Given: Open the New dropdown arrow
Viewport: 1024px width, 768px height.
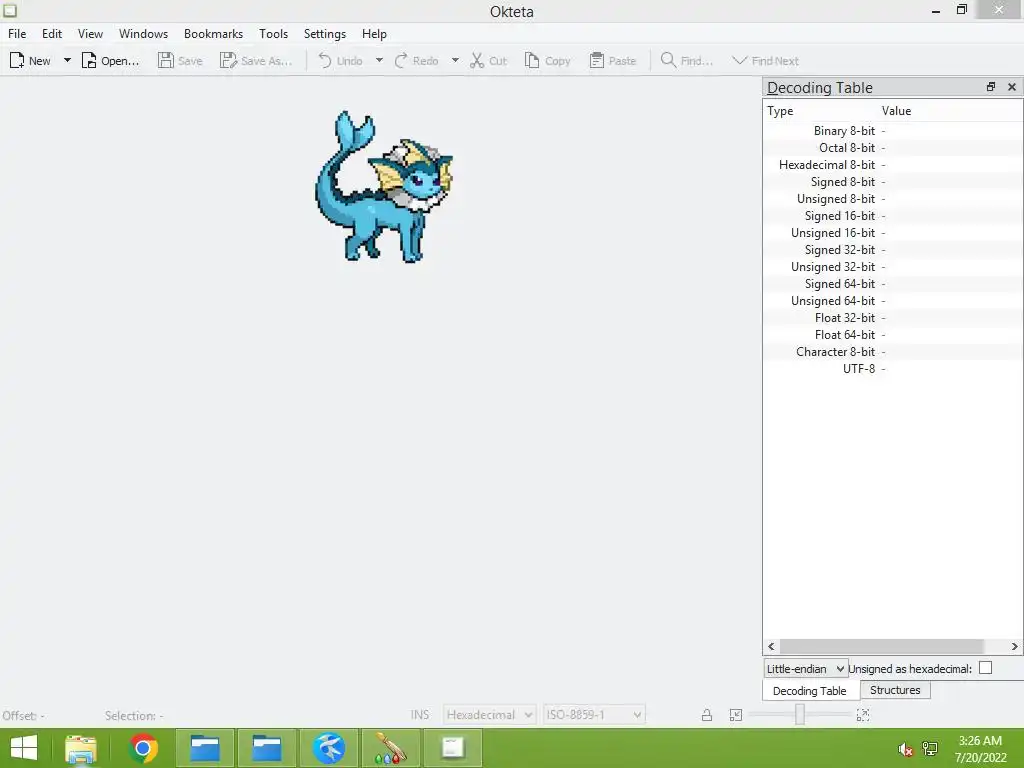Looking at the screenshot, I should (x=67, y=61).
